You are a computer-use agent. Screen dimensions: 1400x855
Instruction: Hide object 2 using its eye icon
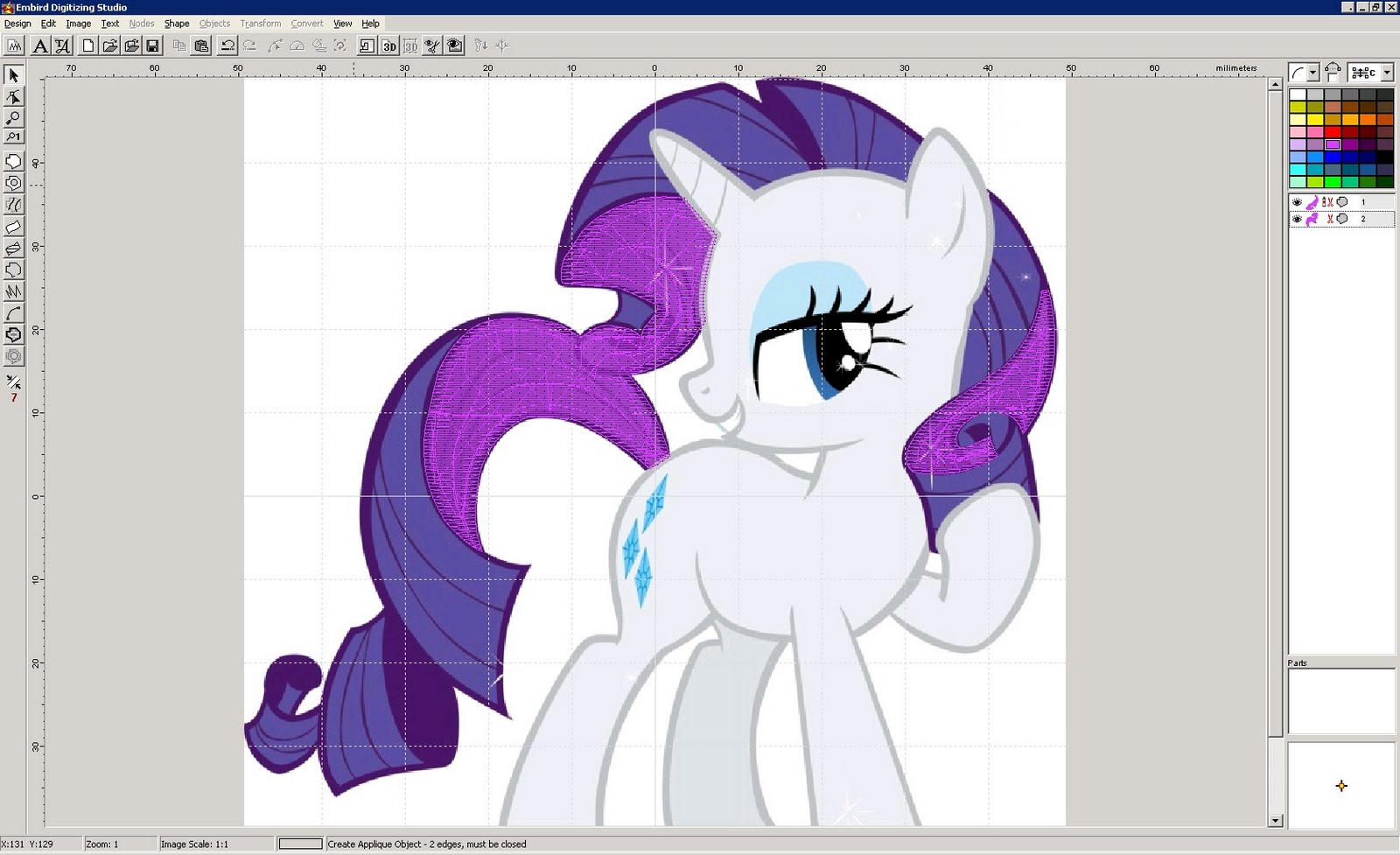coord(1298,219)
